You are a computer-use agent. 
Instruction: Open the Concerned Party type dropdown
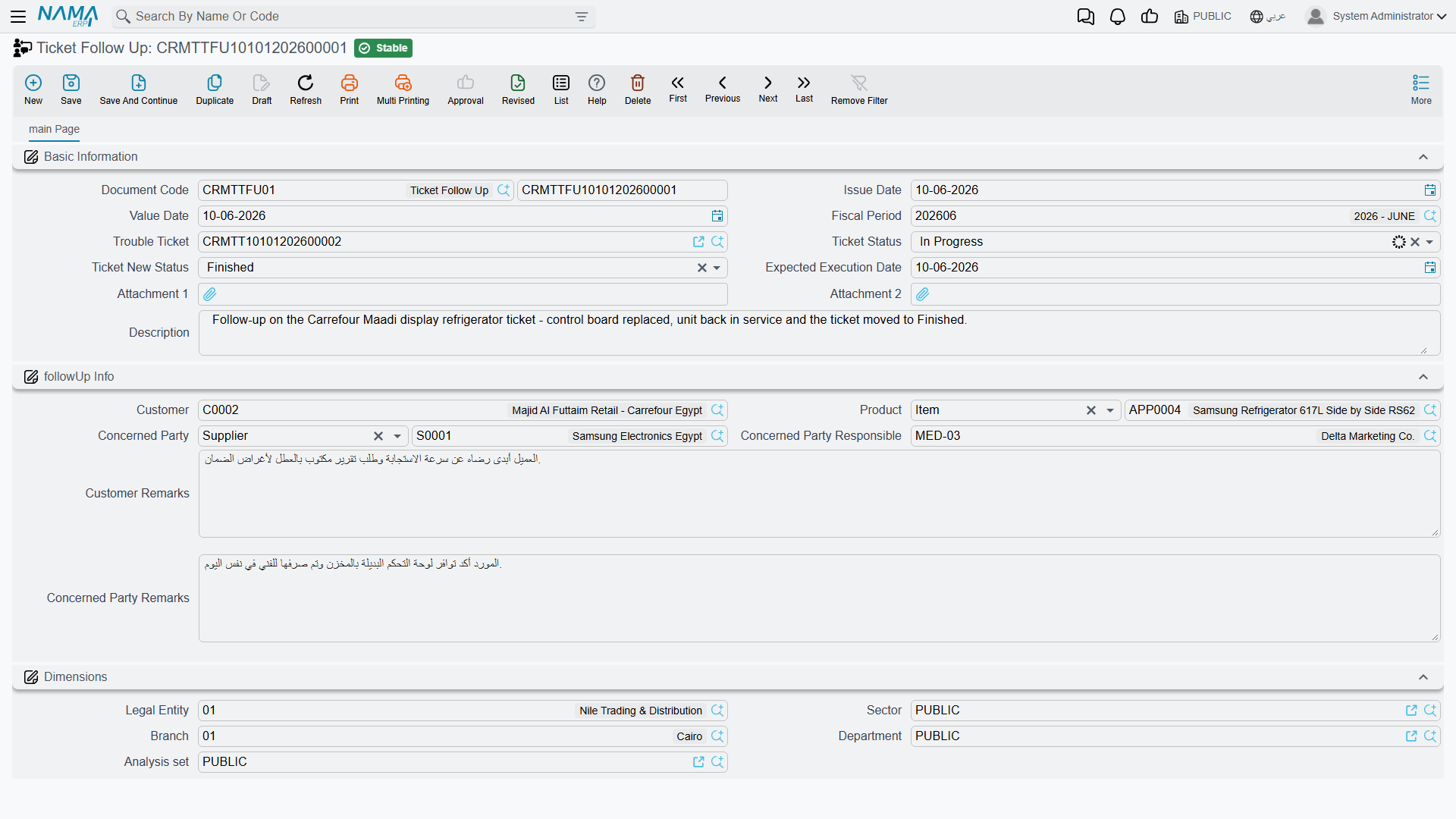click(397, 436)
